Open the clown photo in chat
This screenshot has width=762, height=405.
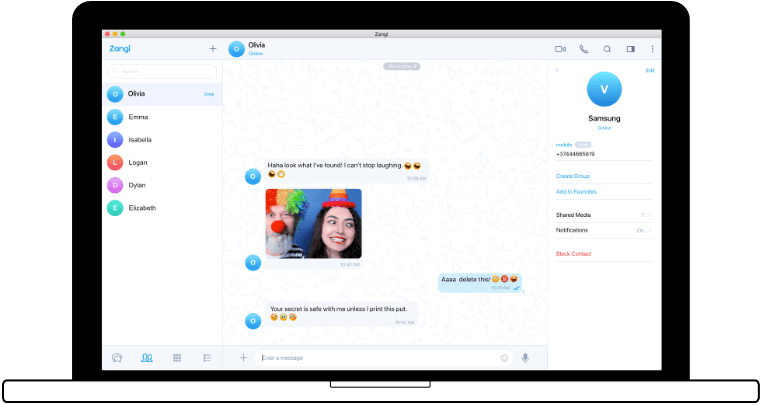point(313,224)
